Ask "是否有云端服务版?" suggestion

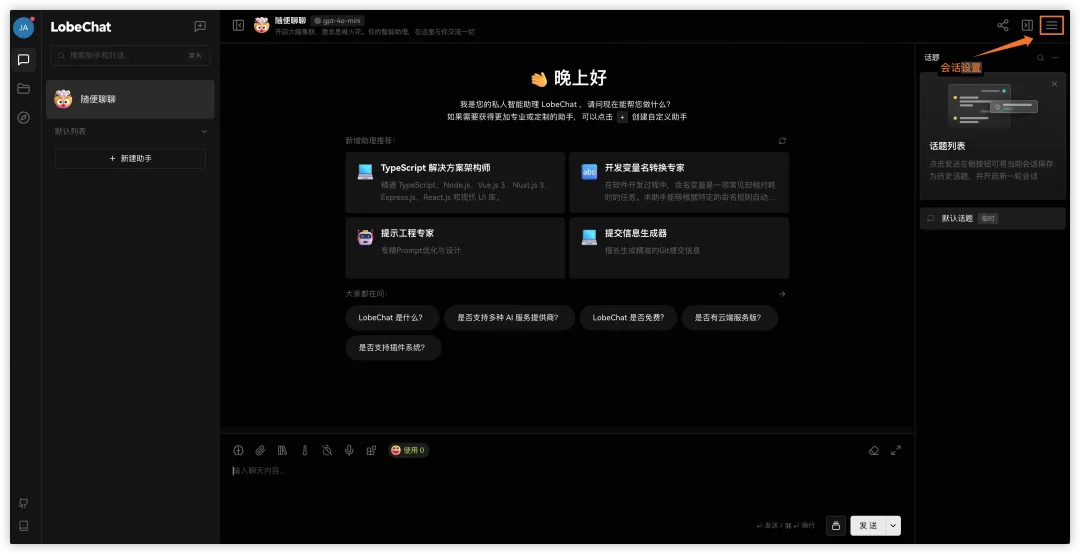(728, 318)
